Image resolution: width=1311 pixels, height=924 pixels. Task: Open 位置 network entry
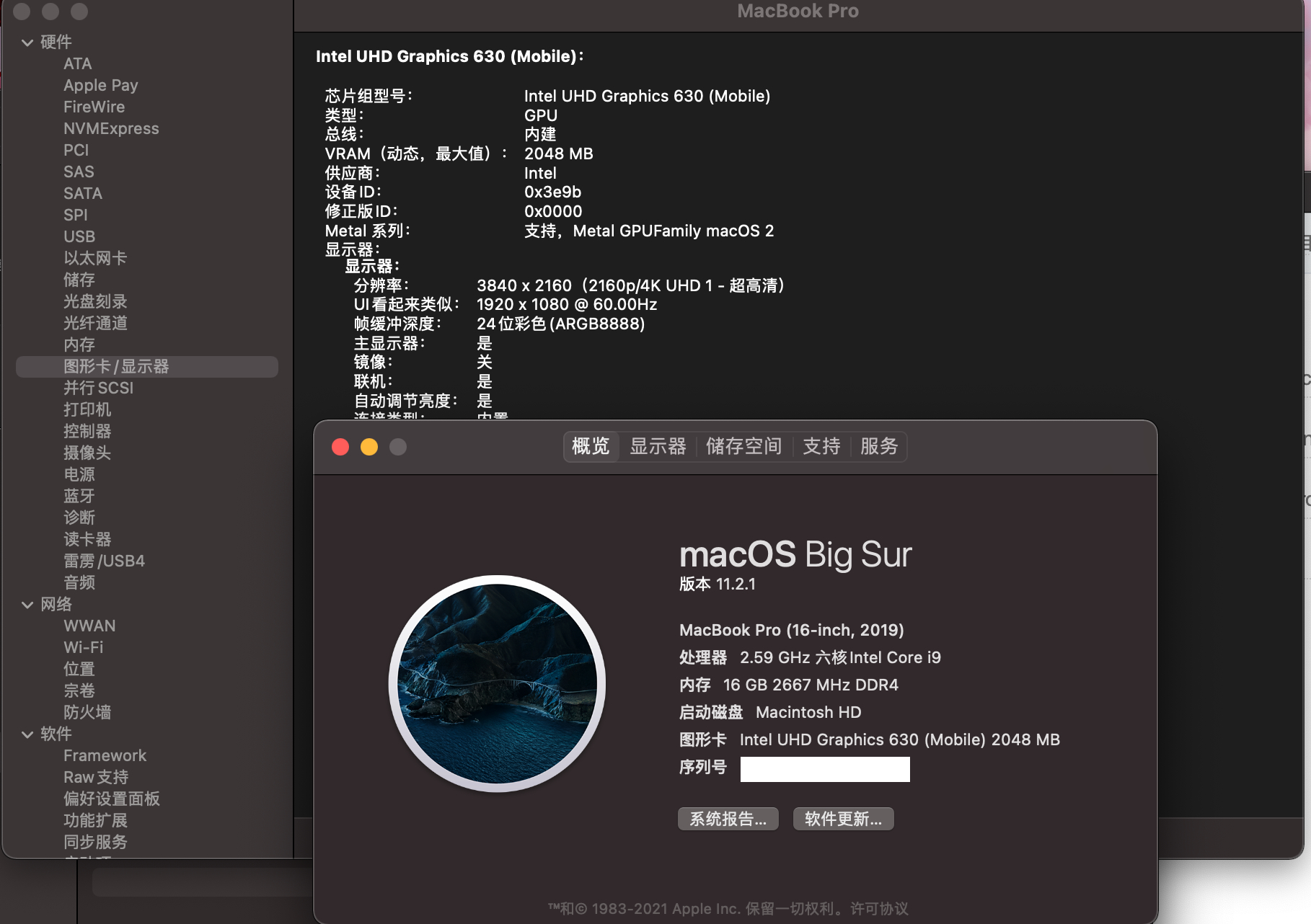[79, 669]
